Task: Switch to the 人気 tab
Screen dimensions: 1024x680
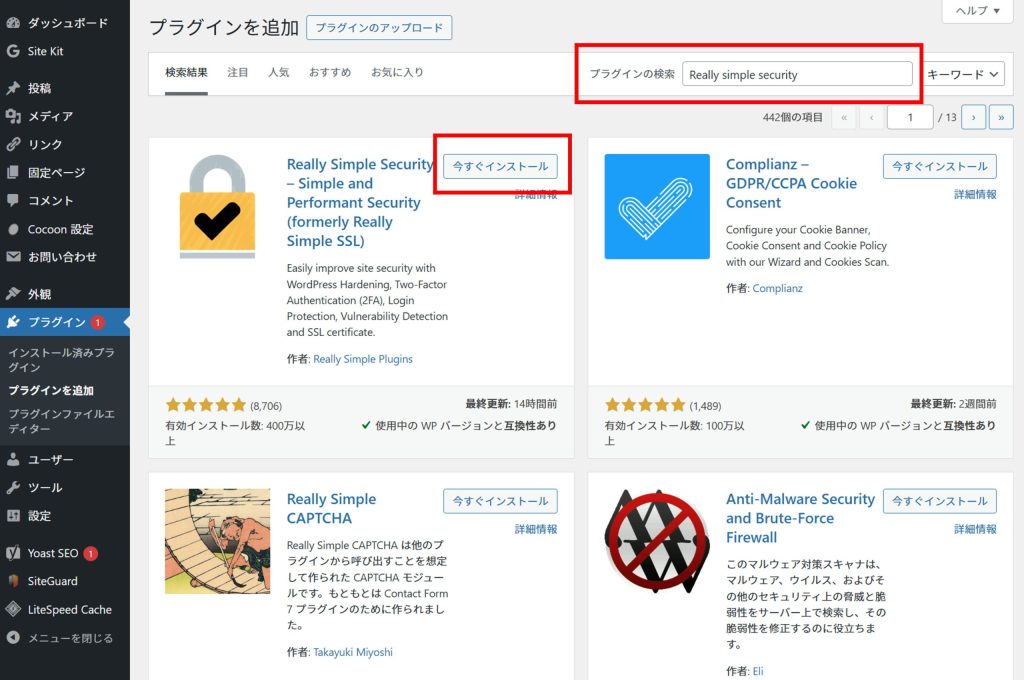Action: (x=278, y=72)
